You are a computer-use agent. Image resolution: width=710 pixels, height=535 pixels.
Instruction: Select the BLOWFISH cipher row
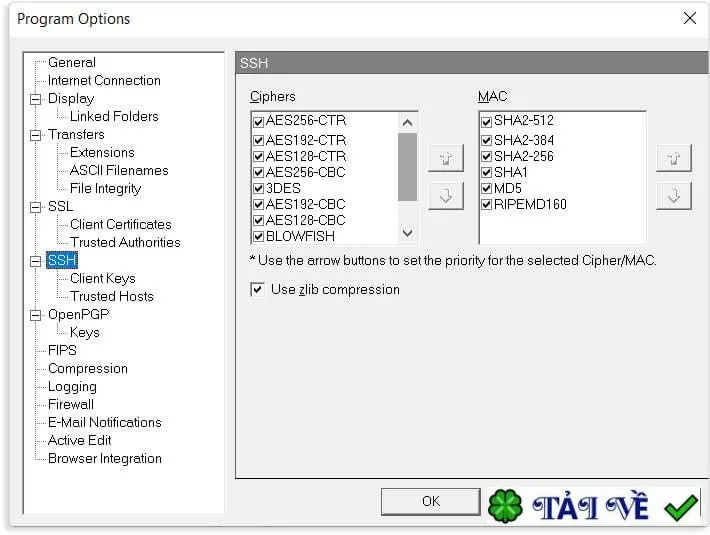pos(300,236)
